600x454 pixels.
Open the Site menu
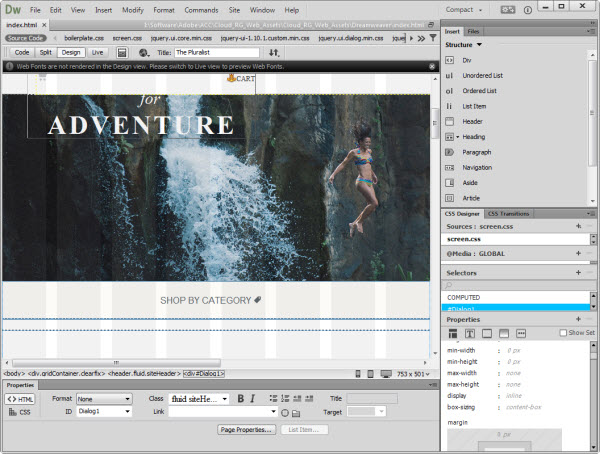(x=234, y=10)
